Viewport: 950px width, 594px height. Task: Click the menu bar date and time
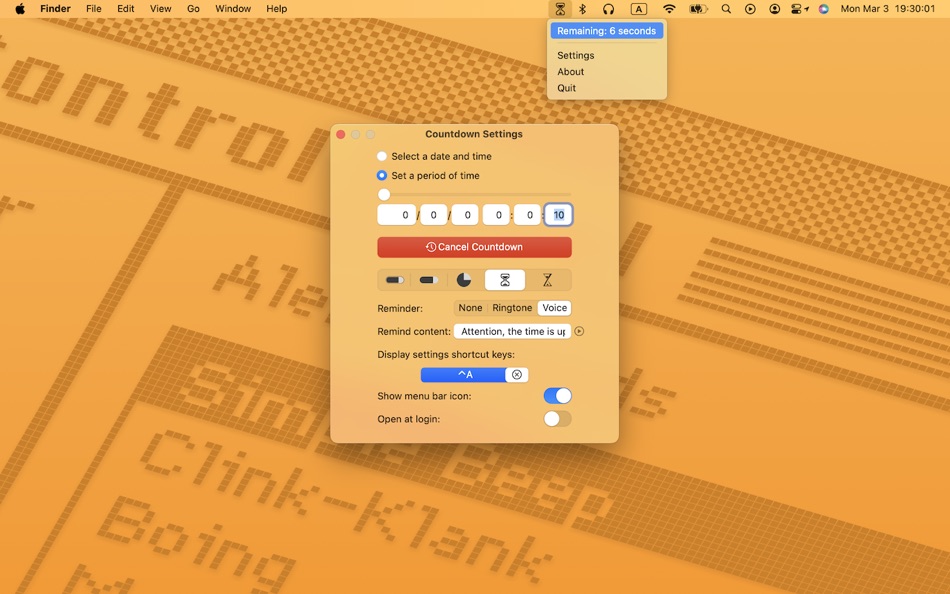click(888, 8)
